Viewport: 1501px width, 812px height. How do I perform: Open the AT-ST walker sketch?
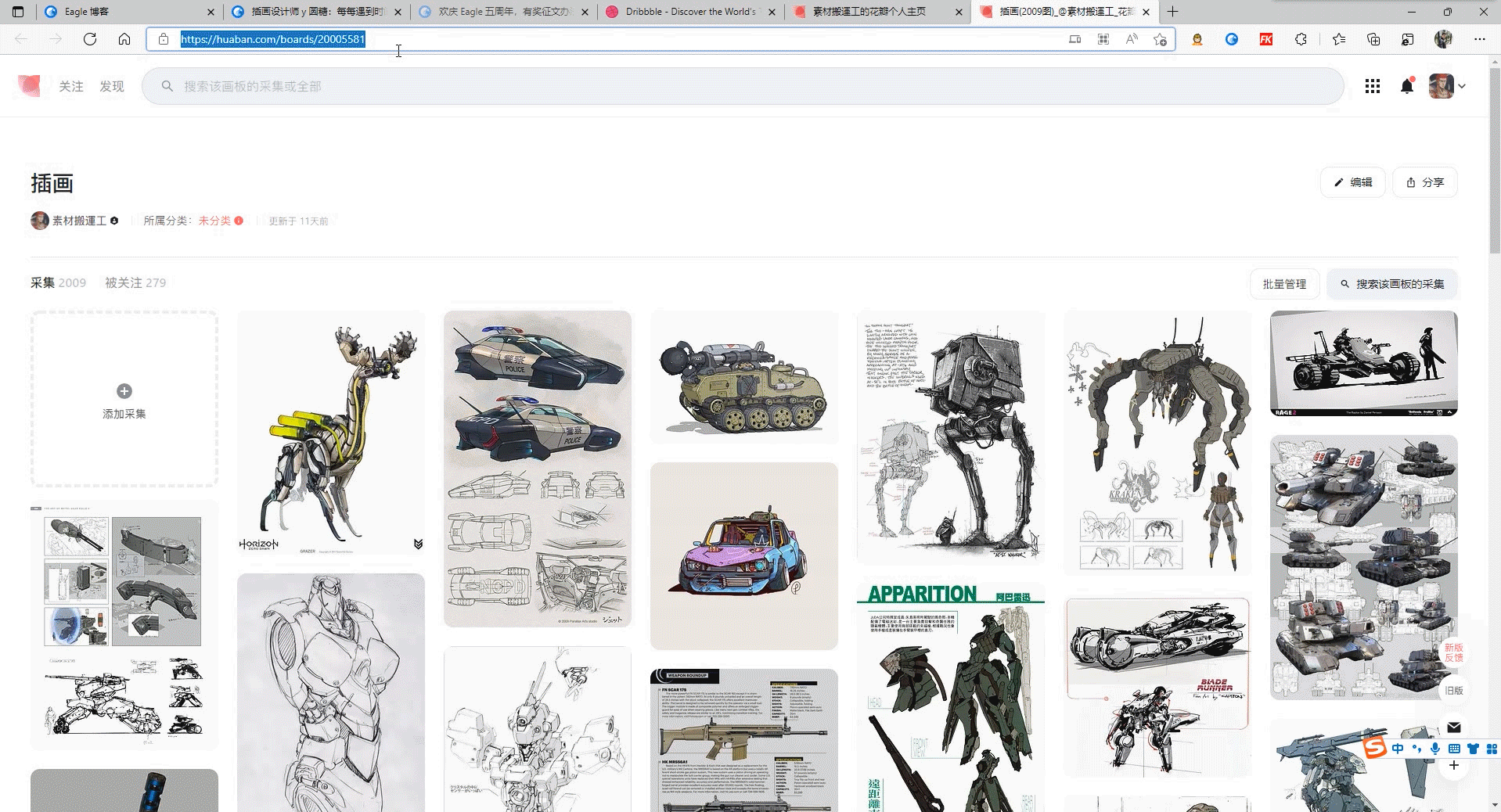(x=951, y=437)
